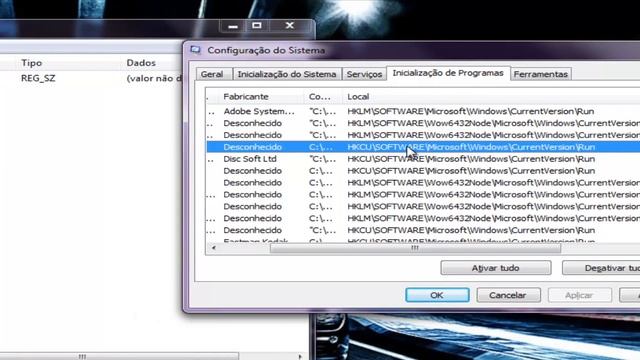Viewport: 640px width, 360px height.
Task: Click the Desativar tudo button
Action: (601, 268)
